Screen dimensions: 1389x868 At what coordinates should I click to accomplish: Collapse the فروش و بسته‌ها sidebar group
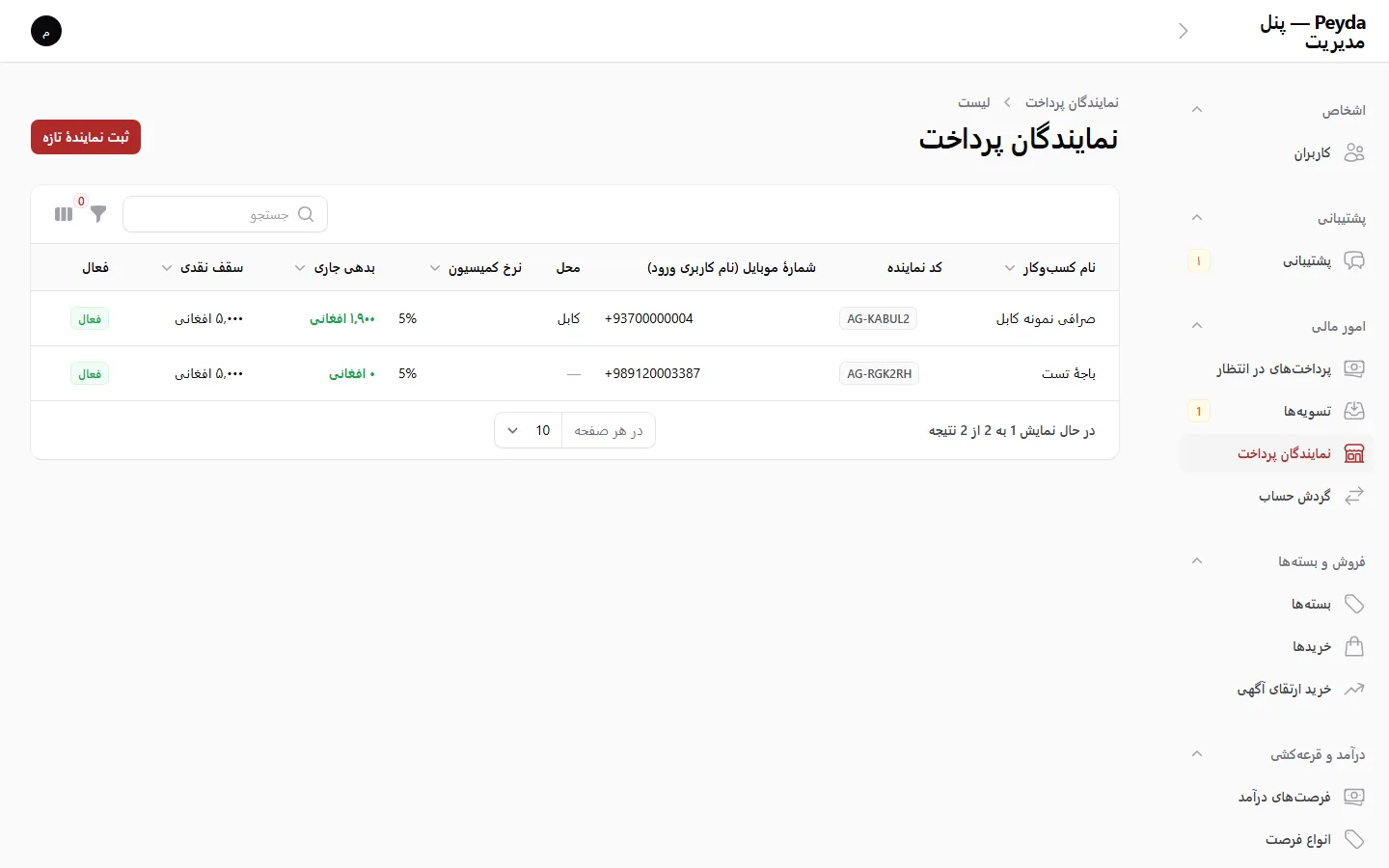(1197, 561)
